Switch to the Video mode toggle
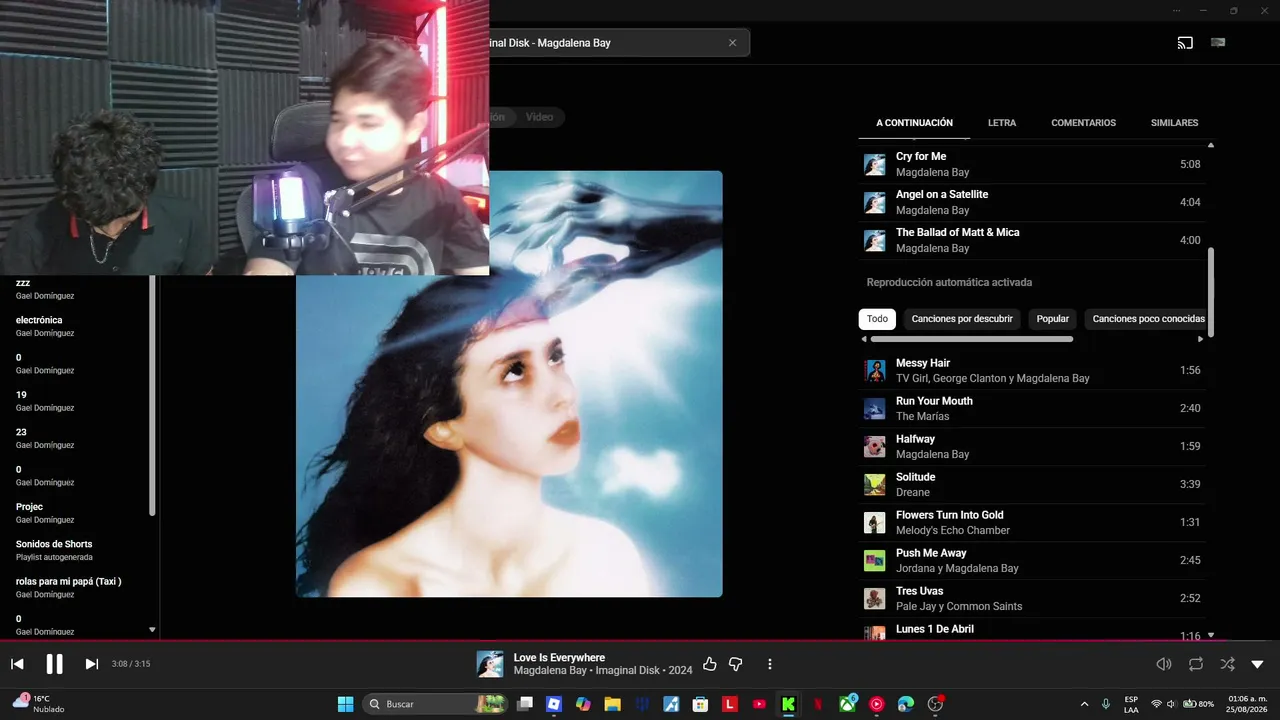Viewport: 1280px width, 720px height. pyautogui.click(x=539, y=117)
